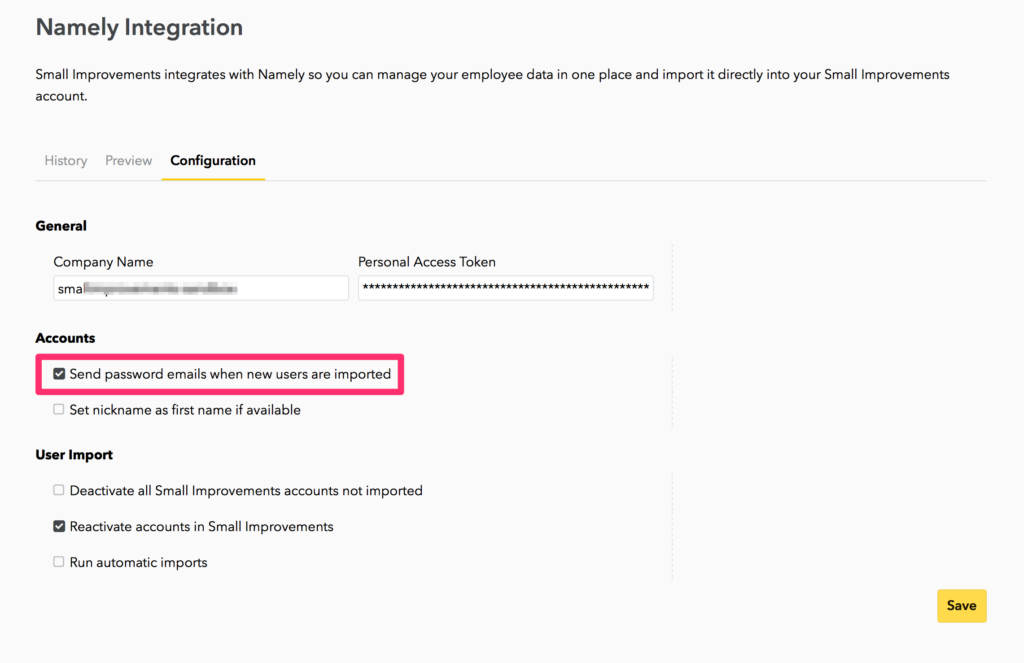The image size is (1024, 663).
Task: Click the User Import section heading
Action: (74, 455)
